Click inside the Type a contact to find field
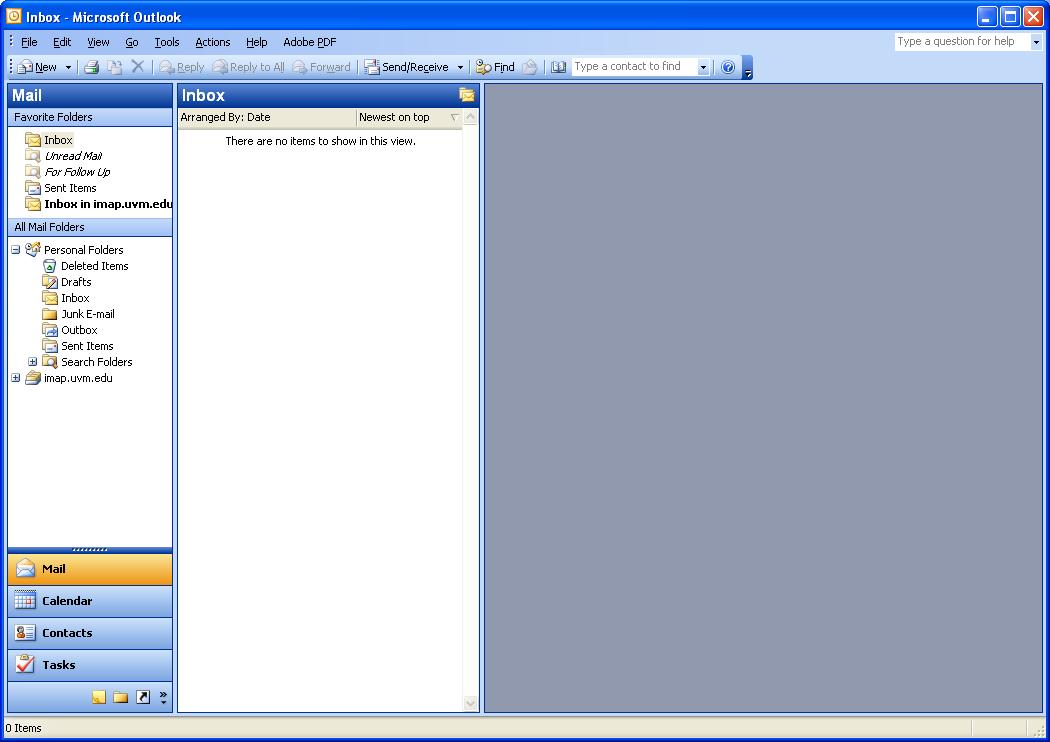Image resolution: width=1050 pixels, height=742 pixels. click(x=630, y=66)
